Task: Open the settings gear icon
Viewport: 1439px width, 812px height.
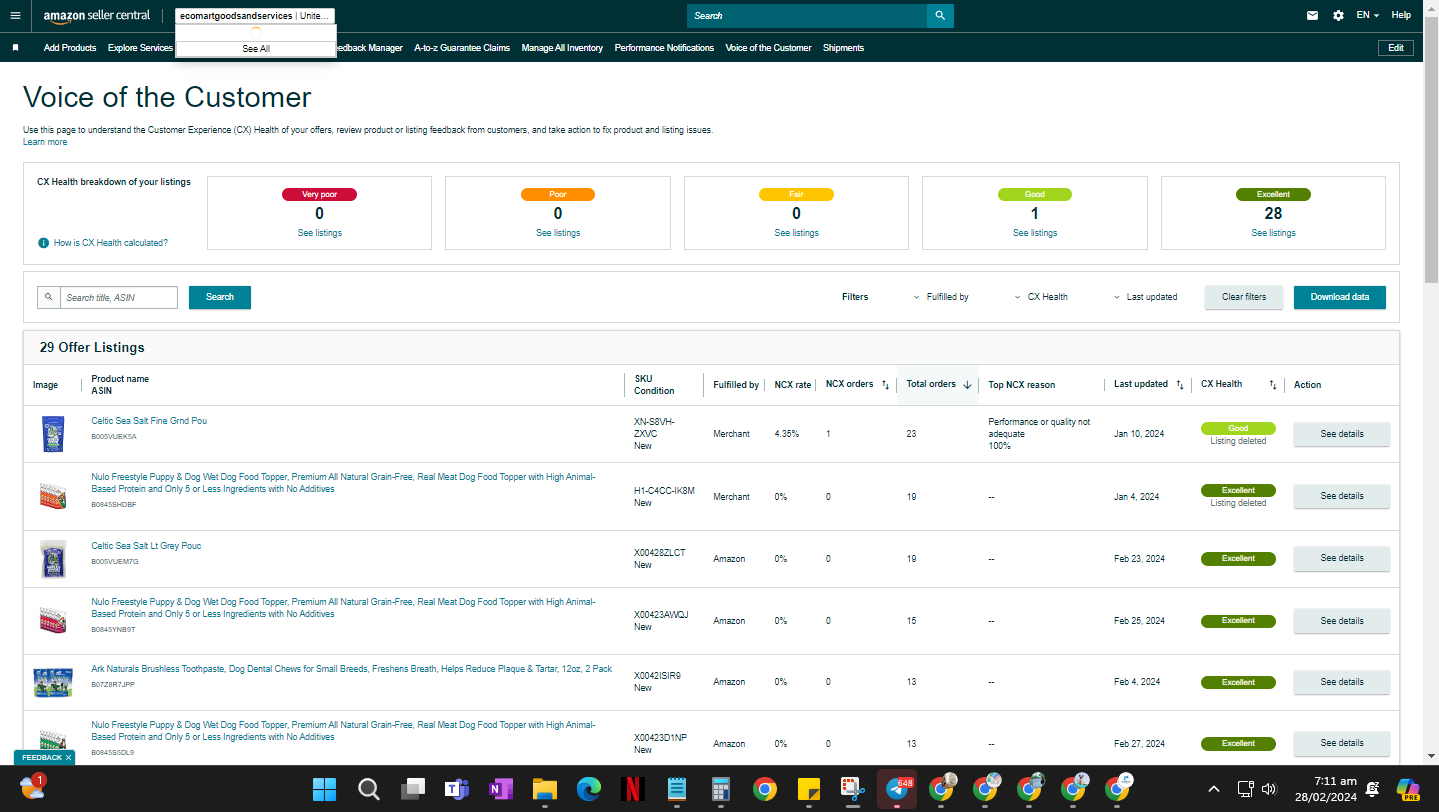Action: click(x=1339, y=16)
